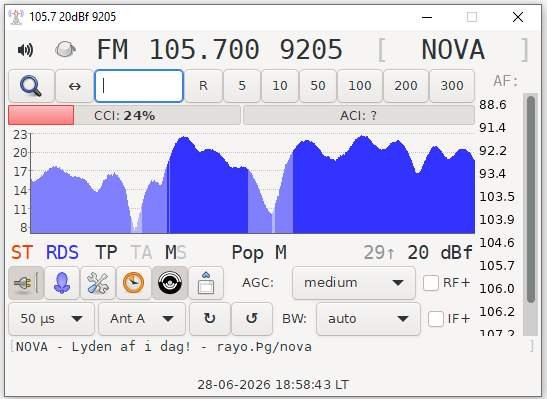Enable the IF+ checkbox
This screenshot has height=399, width=547.
click(x=435, y=319)
